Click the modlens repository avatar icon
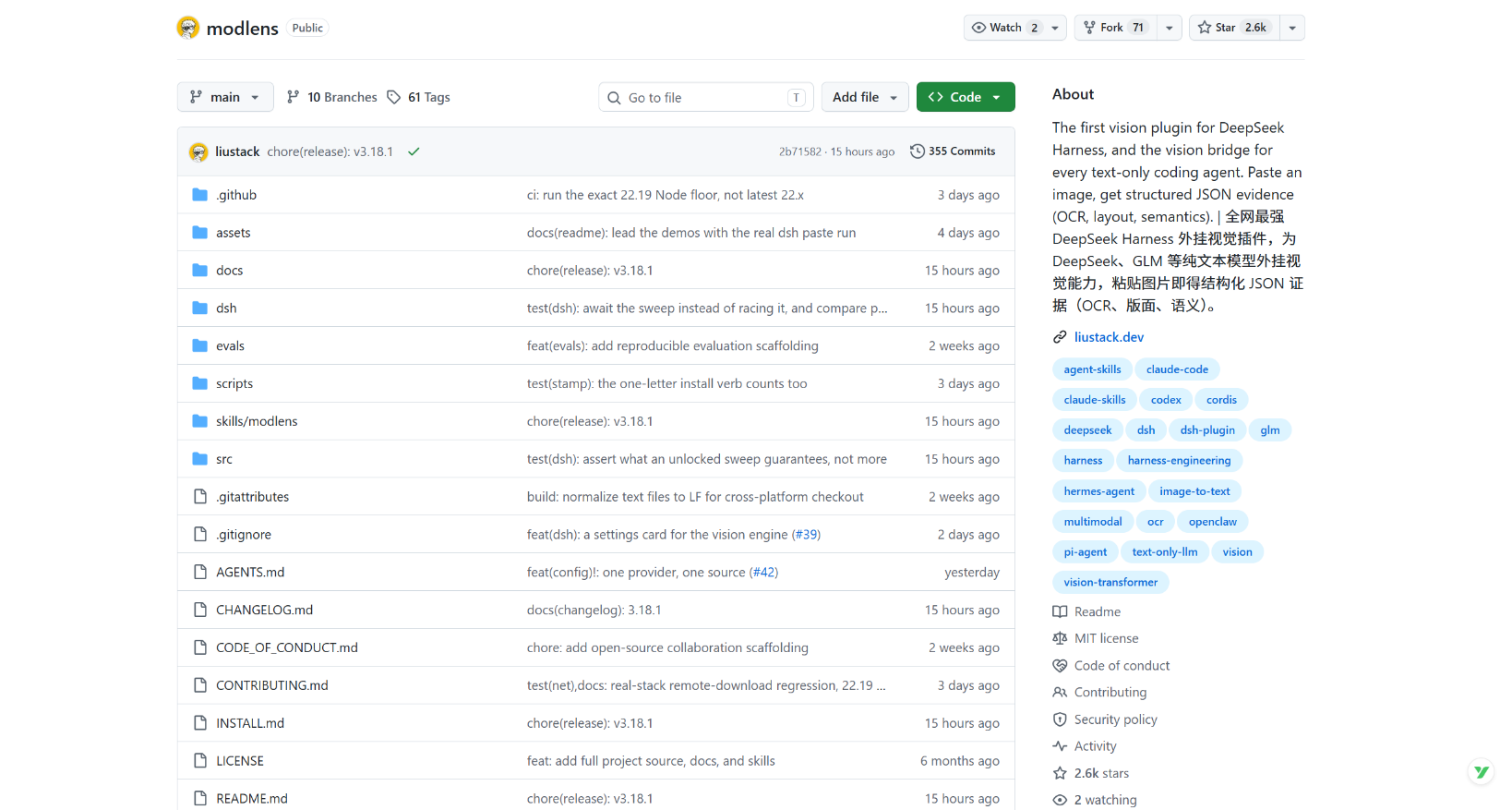Image resolution: width=1512 pixels, height=810 pixels. click(188, 28)
